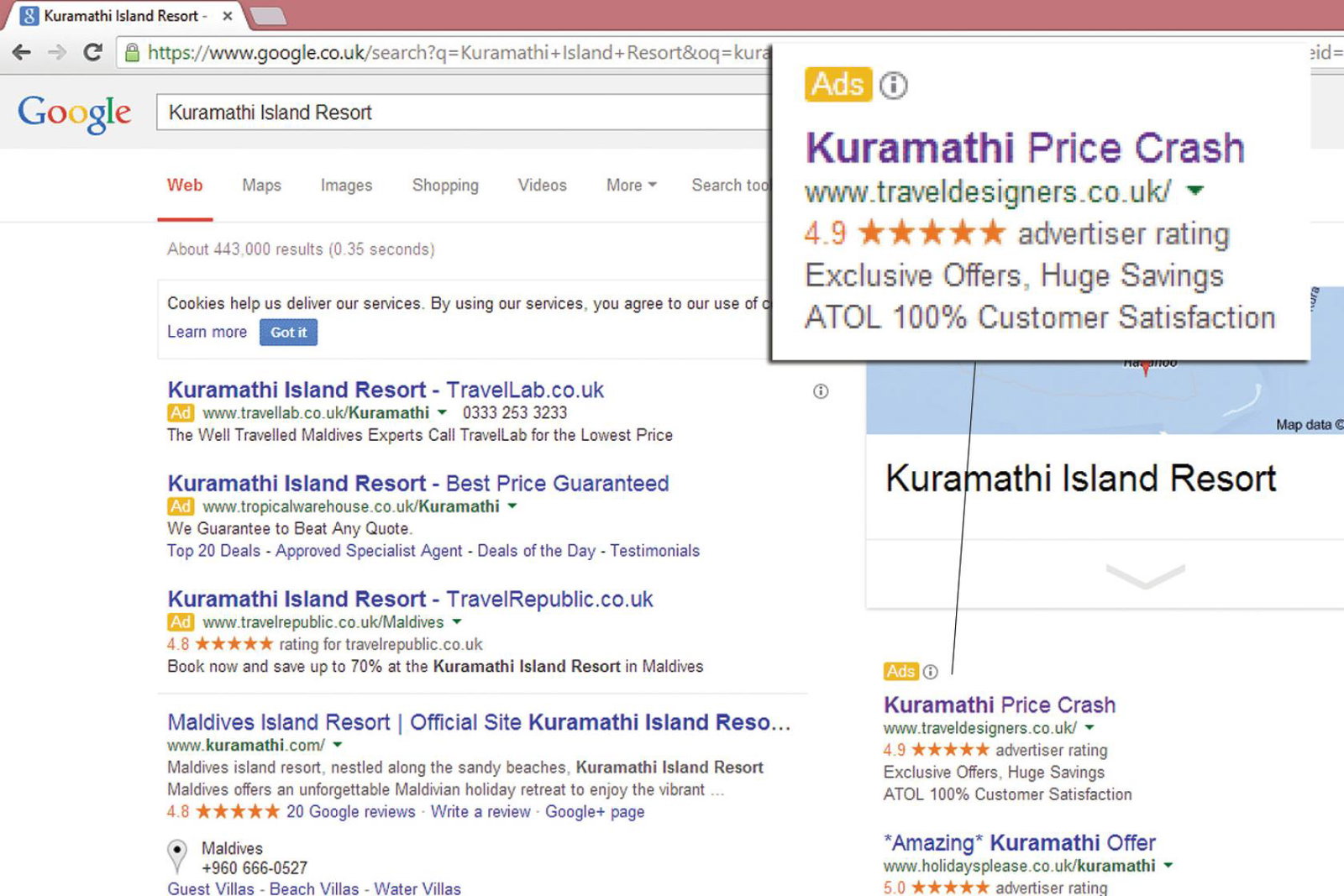Click Learn more cookie link

[x=207, y=332]
